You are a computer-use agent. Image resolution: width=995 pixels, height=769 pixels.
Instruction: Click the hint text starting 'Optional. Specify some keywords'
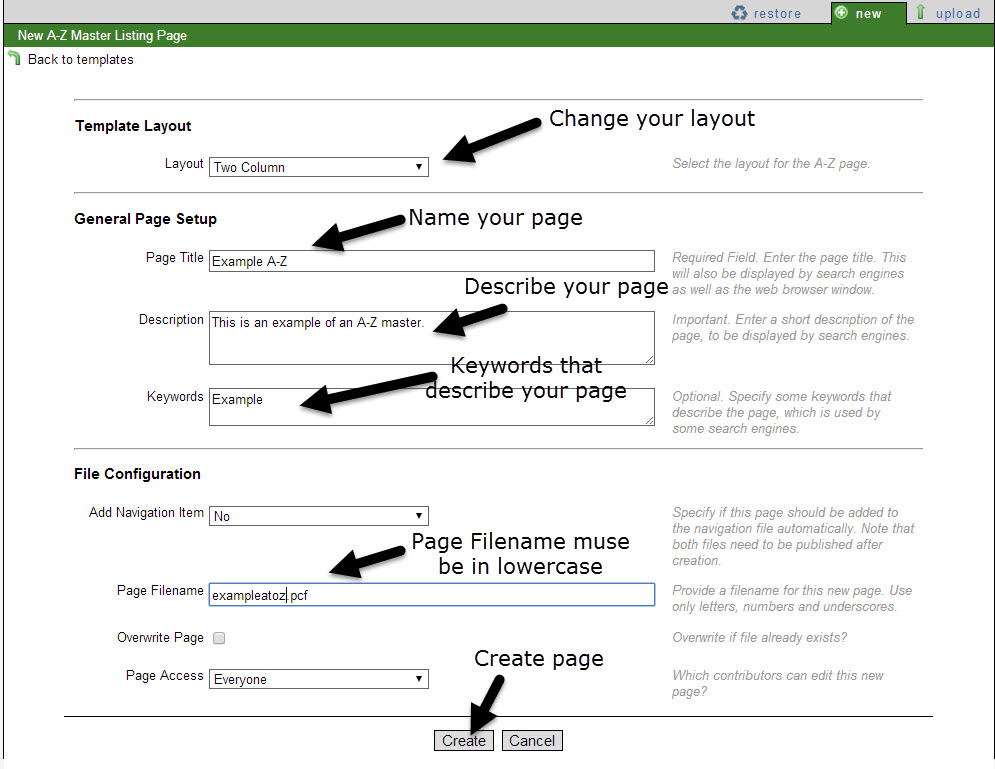[x=782, y=412]
